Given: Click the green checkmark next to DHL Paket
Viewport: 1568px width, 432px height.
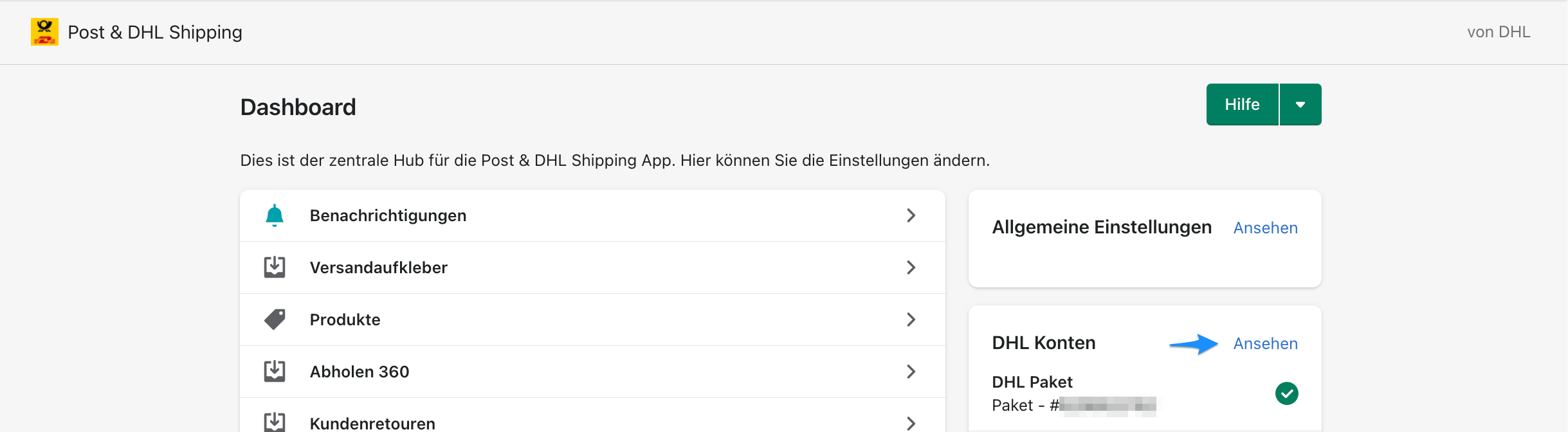Looking at the screenshot, I should tap(1286, 393).
